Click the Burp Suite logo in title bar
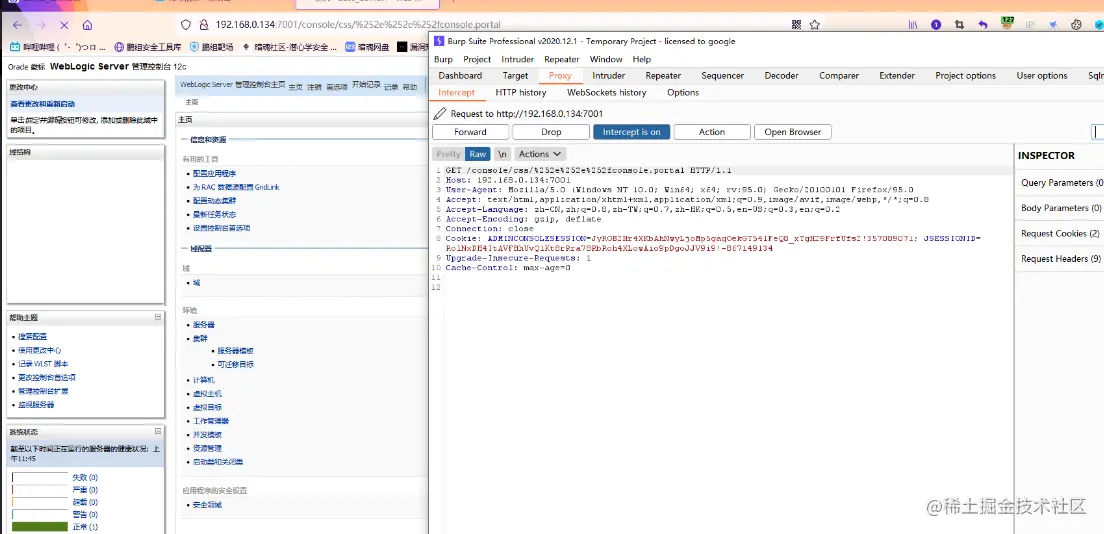Image resolution: width=1104 pixels, height=534 pixels. point(438,41)
